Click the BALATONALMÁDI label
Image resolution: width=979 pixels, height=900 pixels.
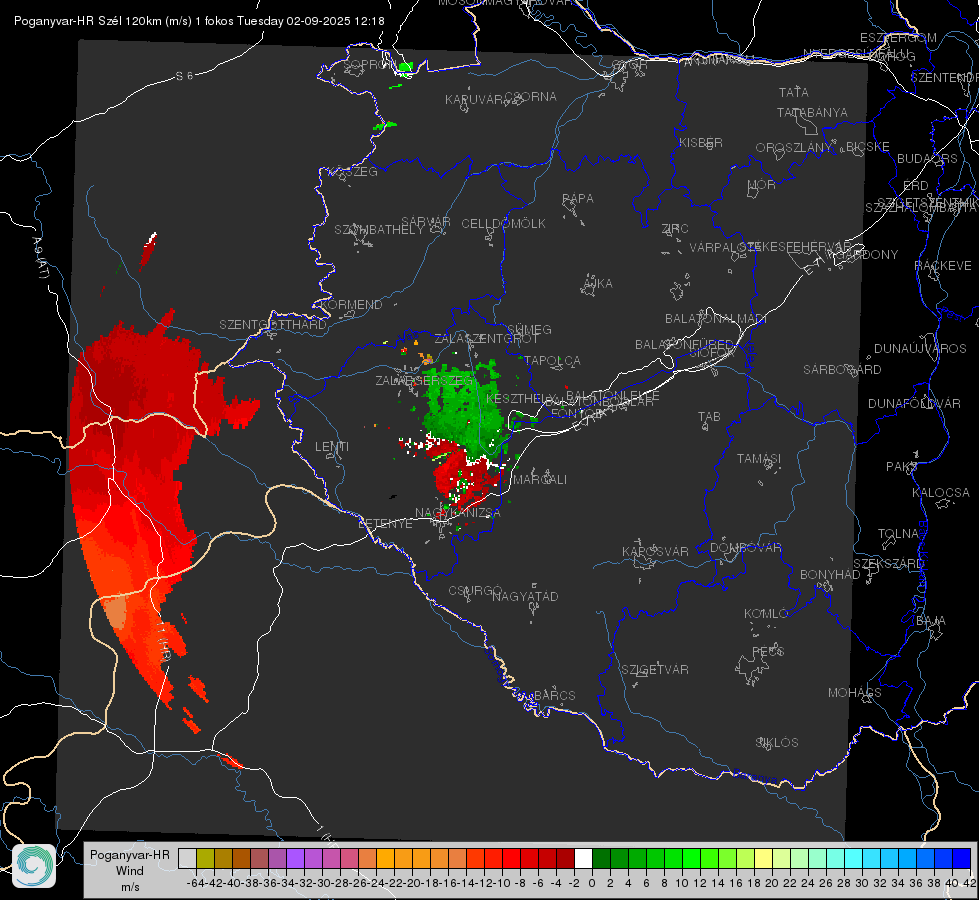716,319
